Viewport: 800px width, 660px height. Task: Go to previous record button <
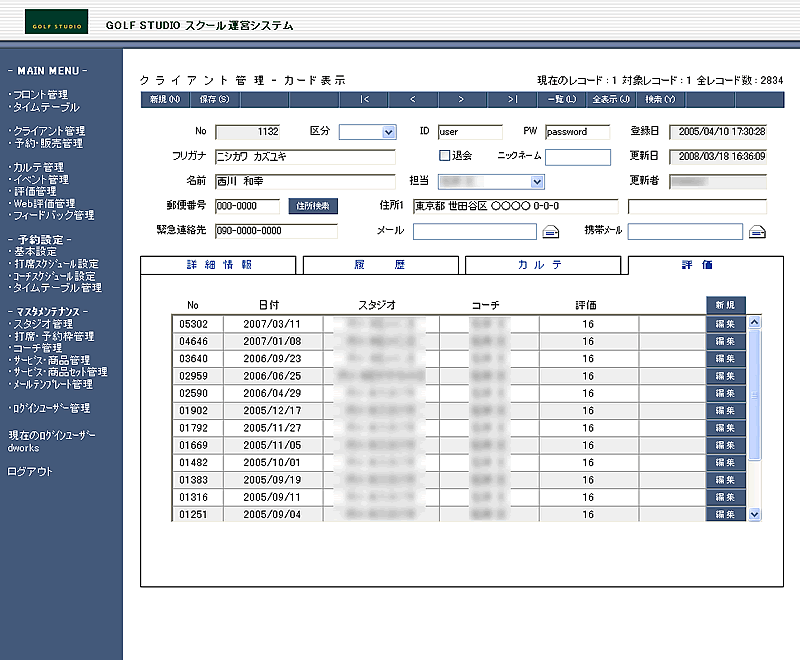click(413, 99)
